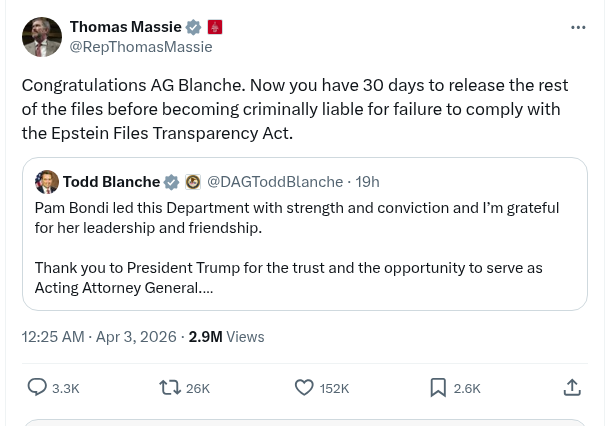Open the quoted tweet about Pam Bondi
608x426 pixels.
click(x=300, y=248)
